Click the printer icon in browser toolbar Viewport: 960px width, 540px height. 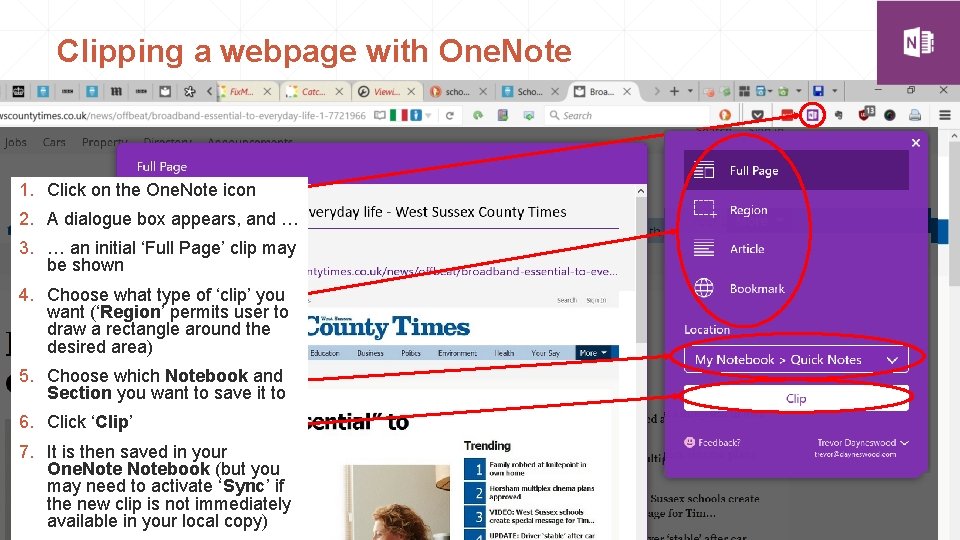[915, 114]
